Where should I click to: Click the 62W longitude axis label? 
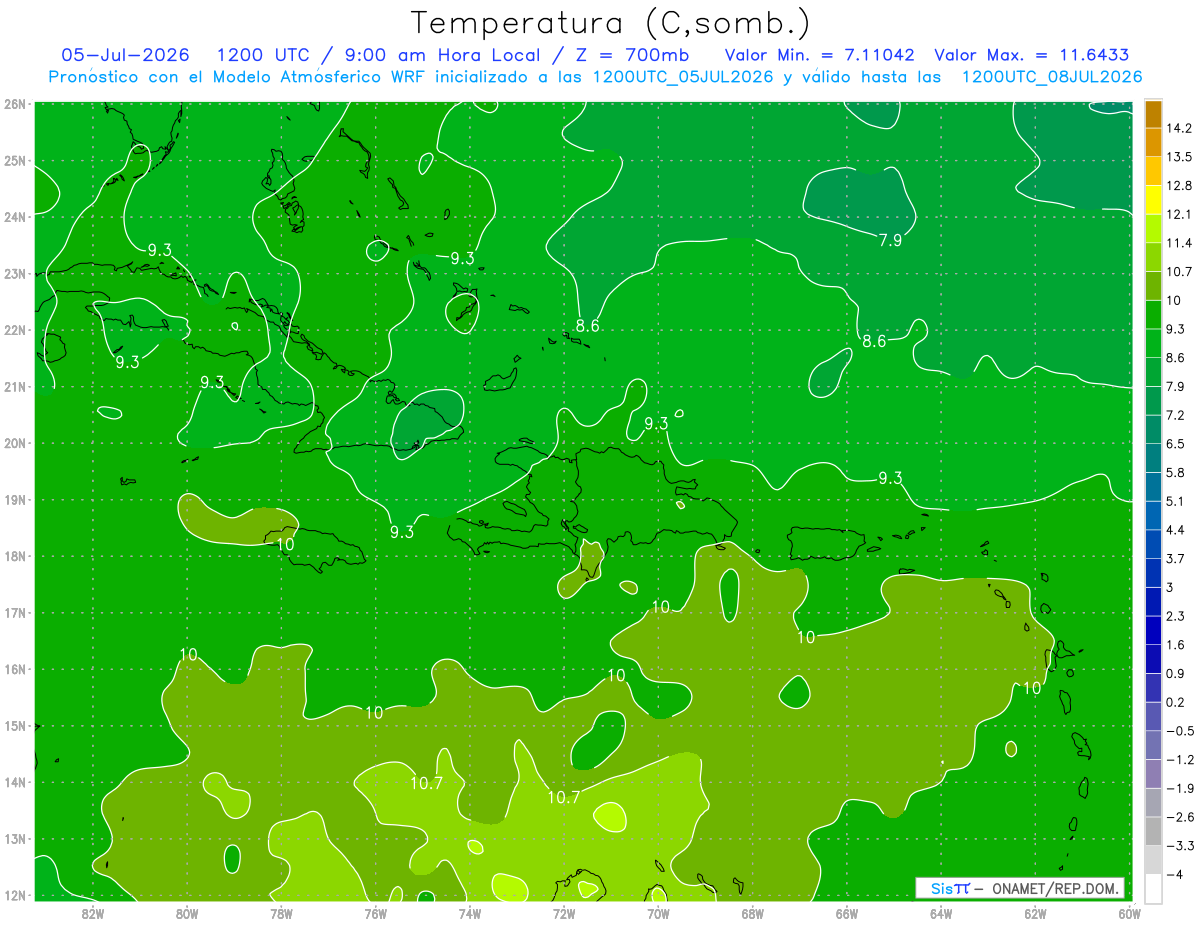point(1035,913)
